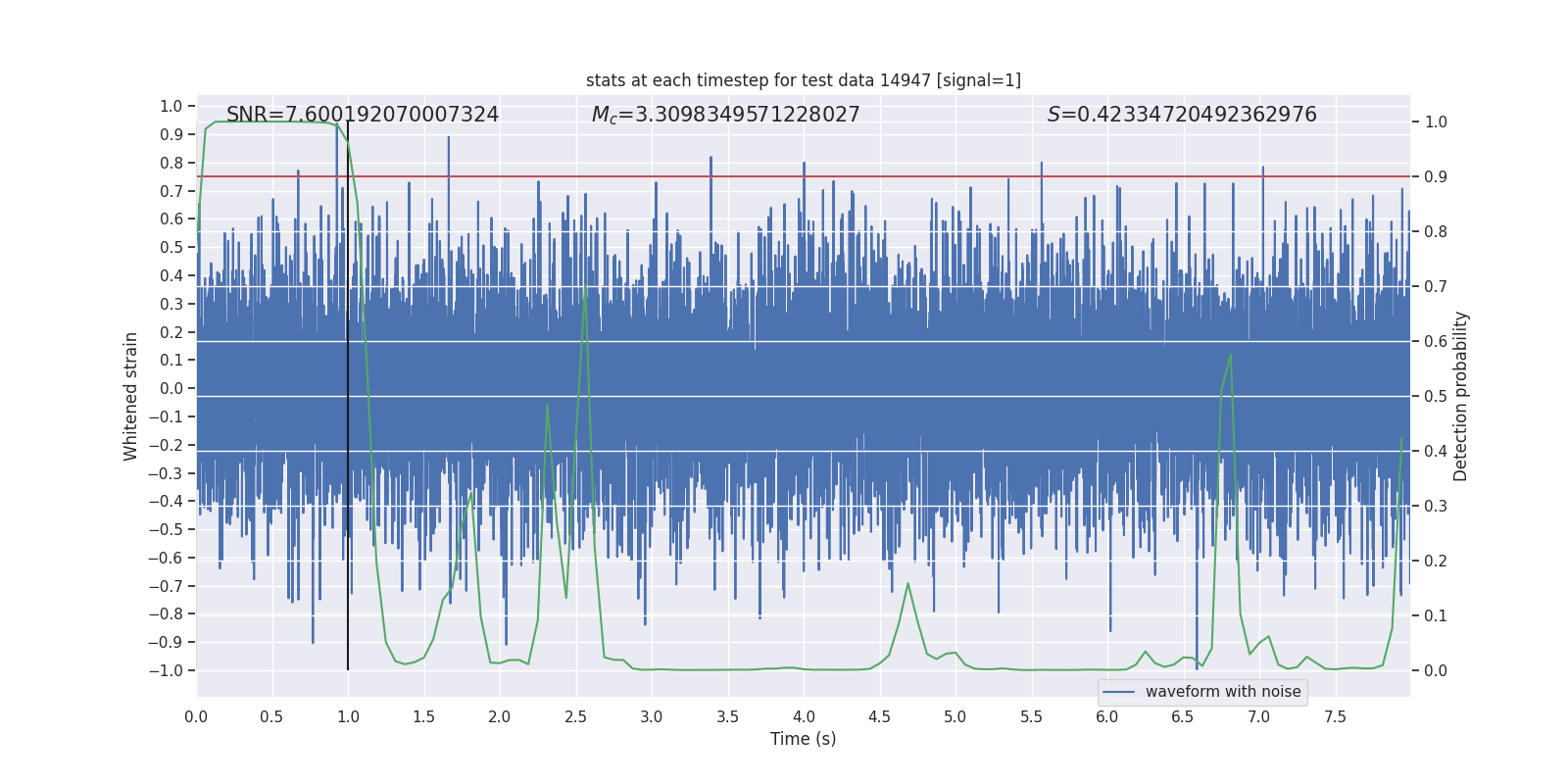
Task: Select the 0.3 tick on the Whitened strain axis
Action: (x=171, y=304)
